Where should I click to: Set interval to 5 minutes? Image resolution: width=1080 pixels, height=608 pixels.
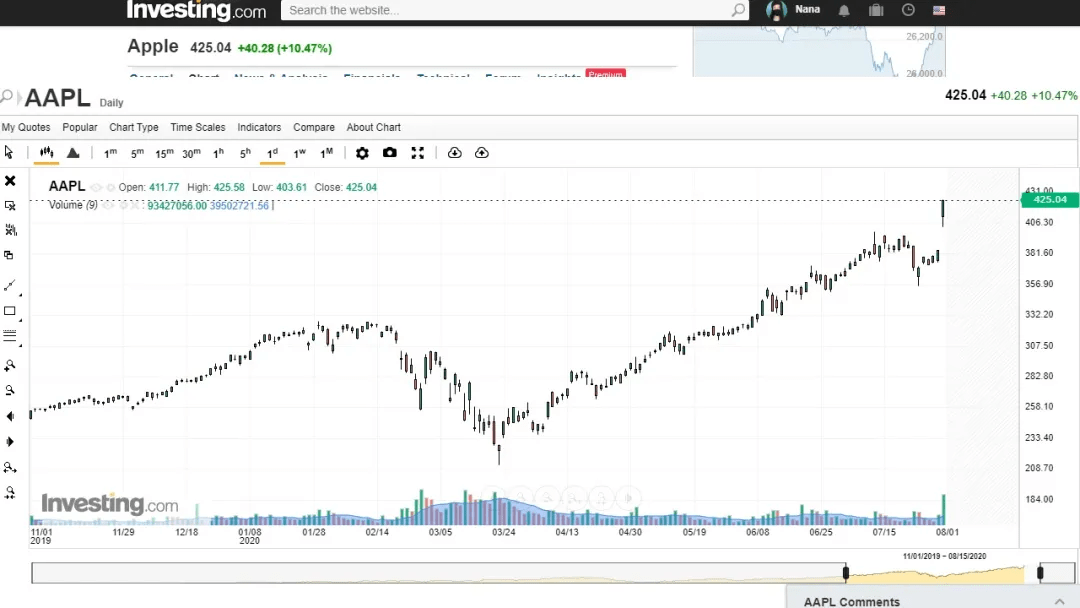(x=137, y=153)
